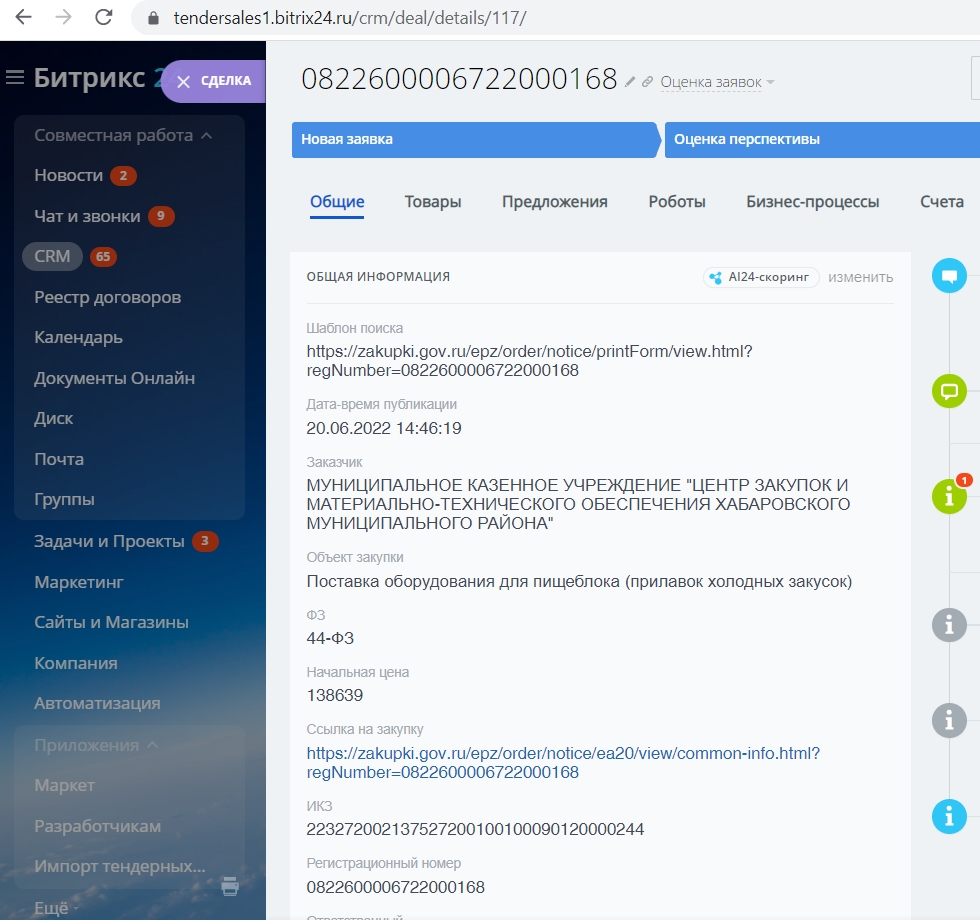Click the green chat timeline icon
This screenshot has width=980, height=920.
pyautogui.click(x=949, y=390)
